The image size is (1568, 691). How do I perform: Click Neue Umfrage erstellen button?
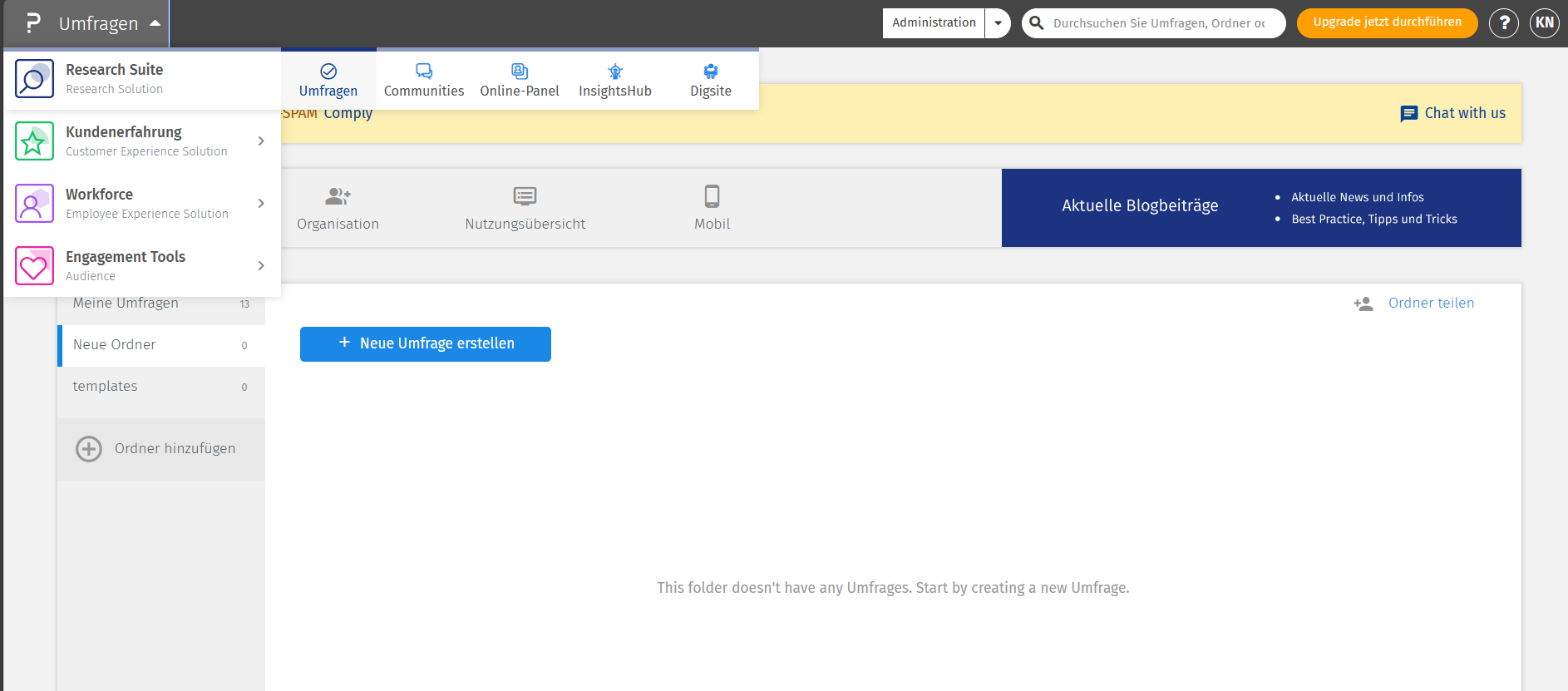pos(426,344)
